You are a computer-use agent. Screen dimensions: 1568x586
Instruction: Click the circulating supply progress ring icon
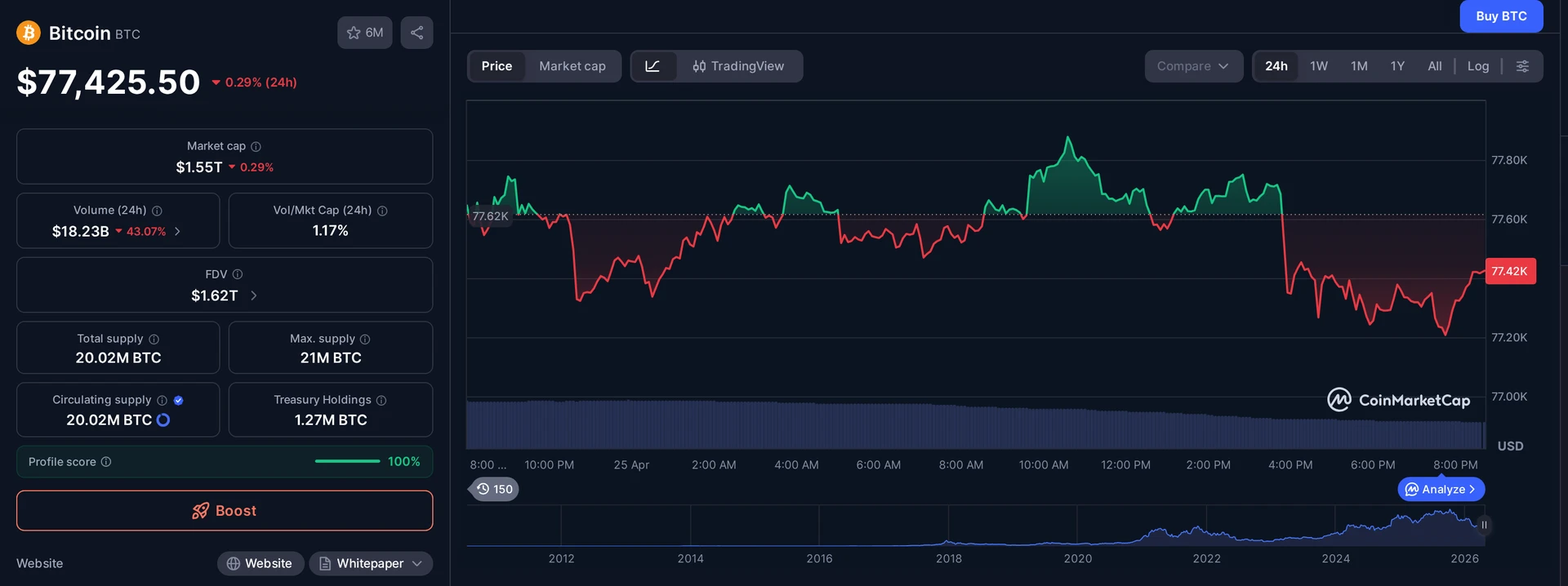(163, 420)
